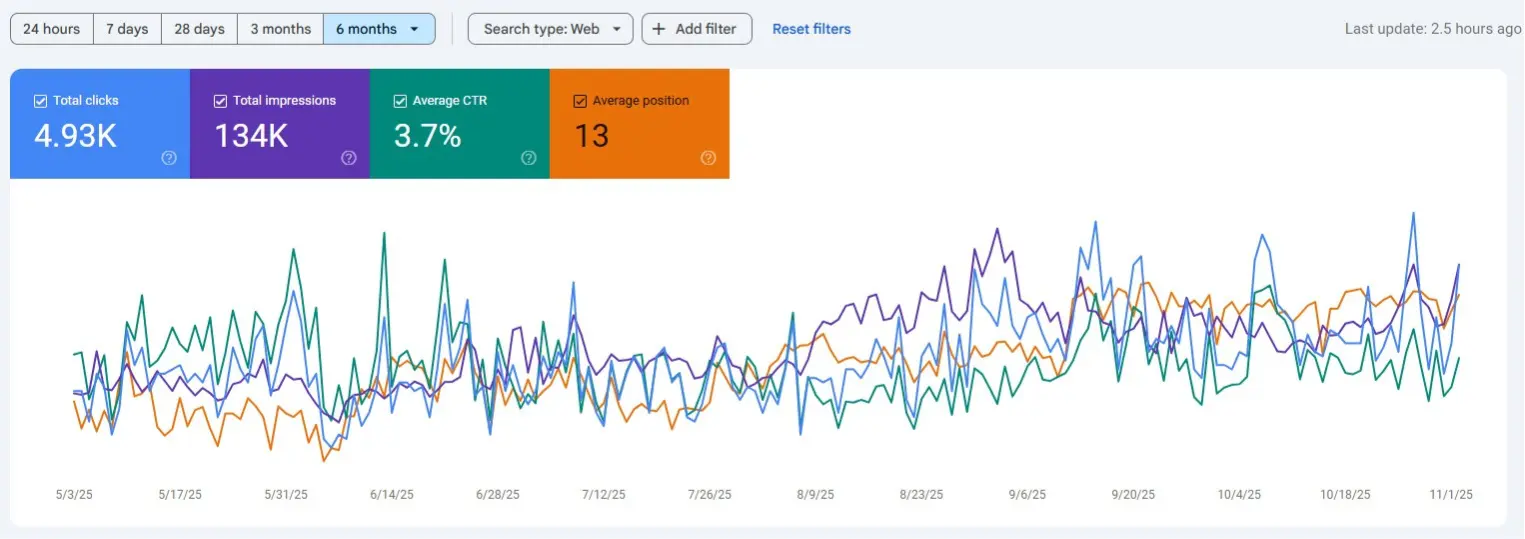Click the plus icon in Add filter

click(659, 29)
